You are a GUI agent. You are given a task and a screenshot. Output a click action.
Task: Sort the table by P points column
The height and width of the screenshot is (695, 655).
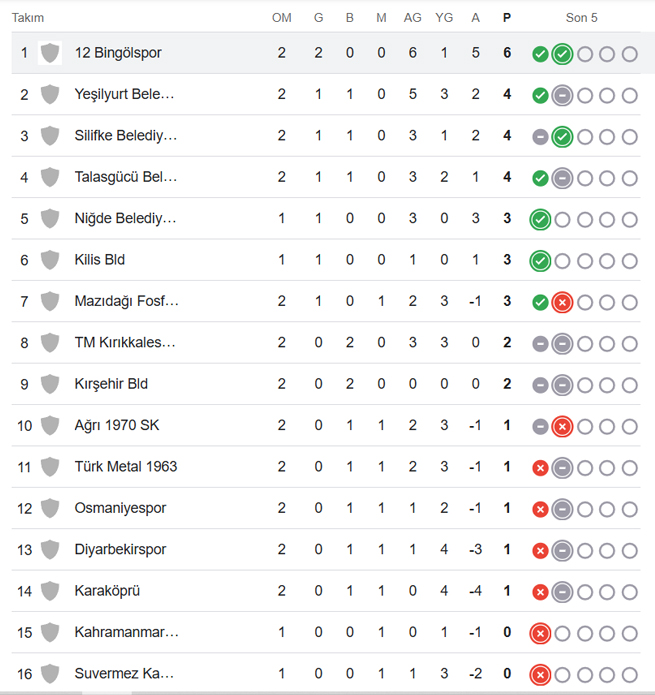tap(507, 18)
